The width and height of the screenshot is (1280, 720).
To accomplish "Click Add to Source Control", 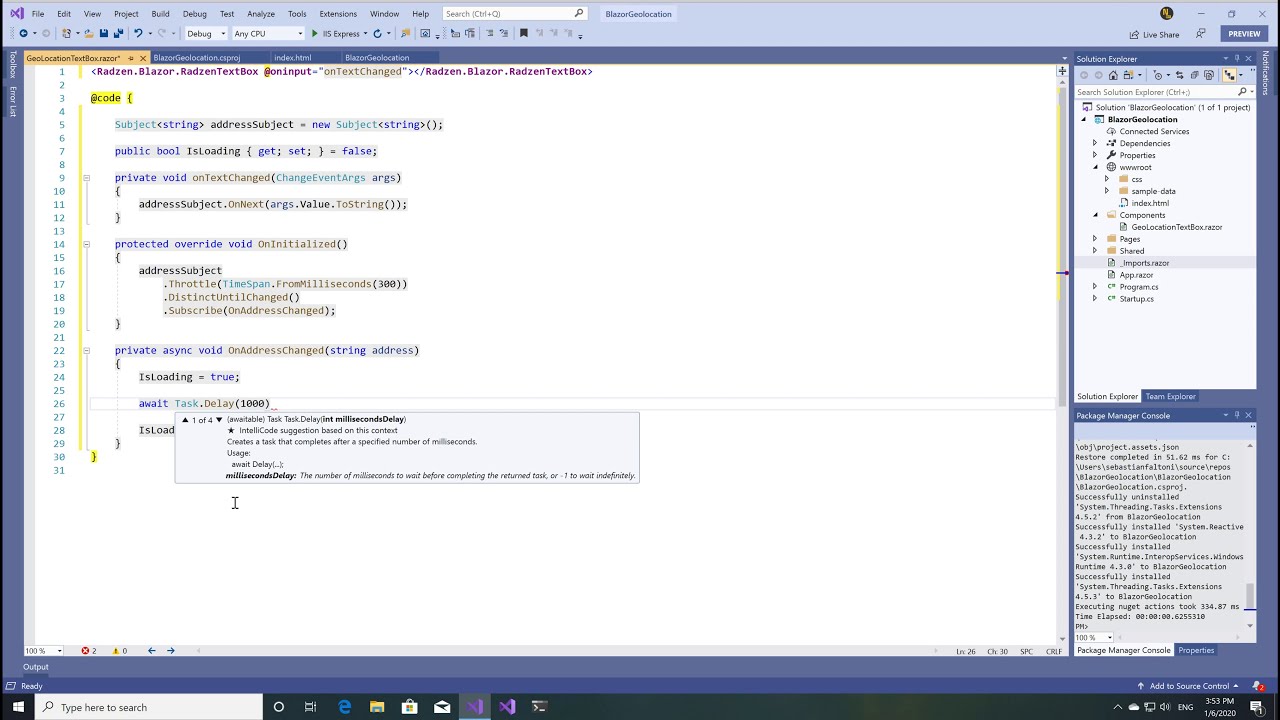I will pos(1189,686).
